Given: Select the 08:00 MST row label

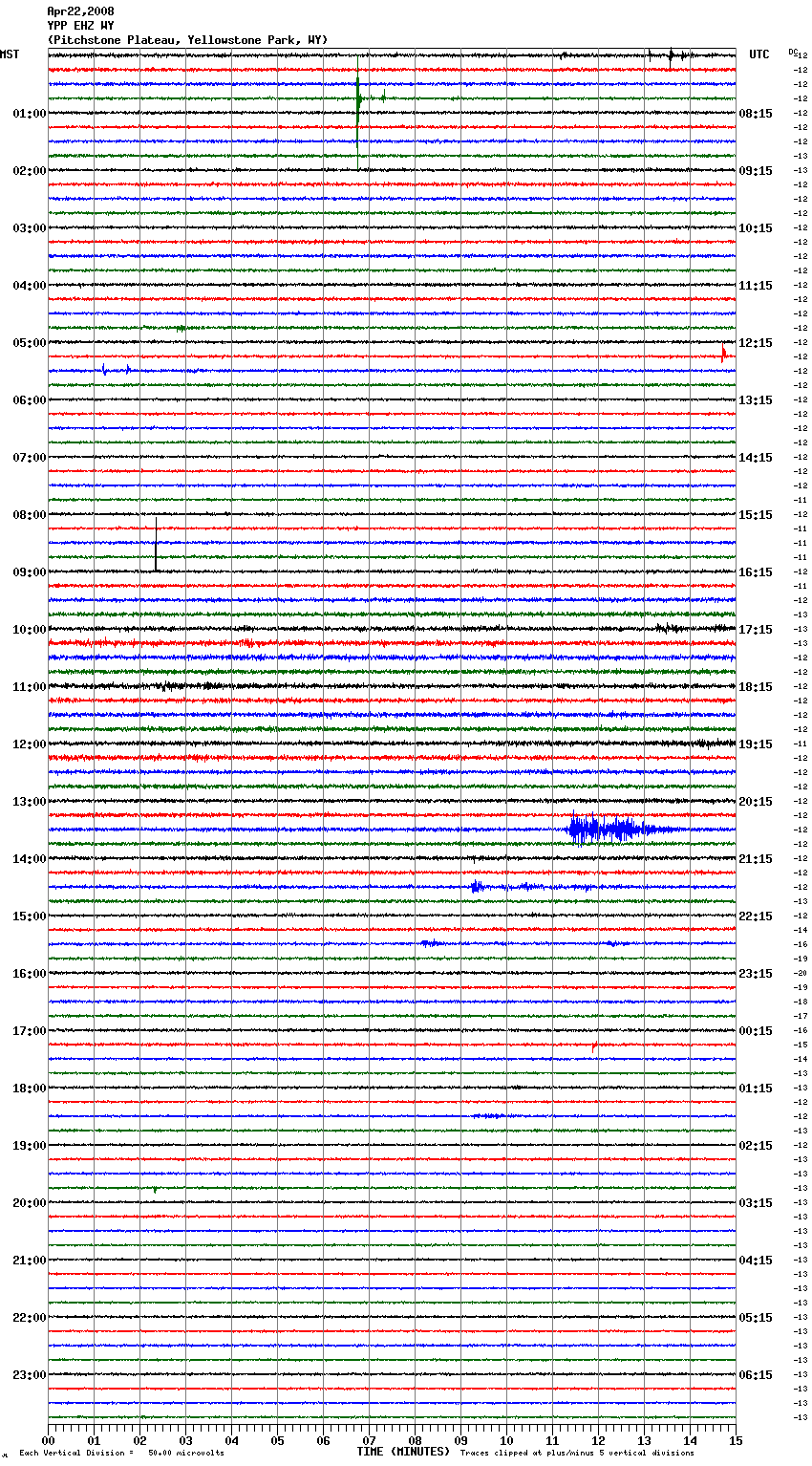Looking at the screenshot, I should click(x=29, y=515).
